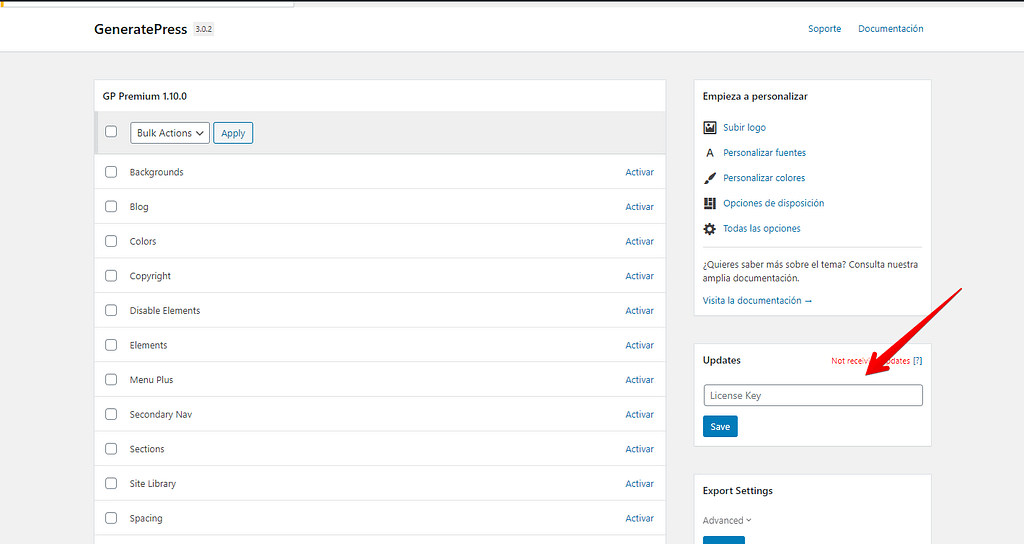Activate the Site Library module

click(x=639, y=483)
